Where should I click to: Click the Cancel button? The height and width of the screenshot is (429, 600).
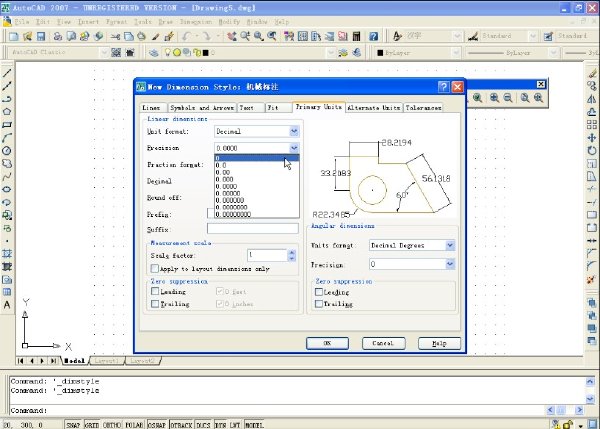point(383,343)
